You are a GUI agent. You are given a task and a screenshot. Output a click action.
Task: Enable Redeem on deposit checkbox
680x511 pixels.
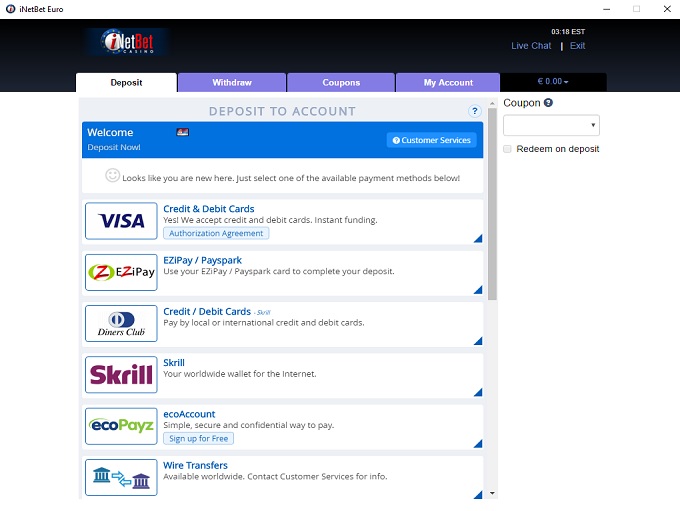point(508,149)
